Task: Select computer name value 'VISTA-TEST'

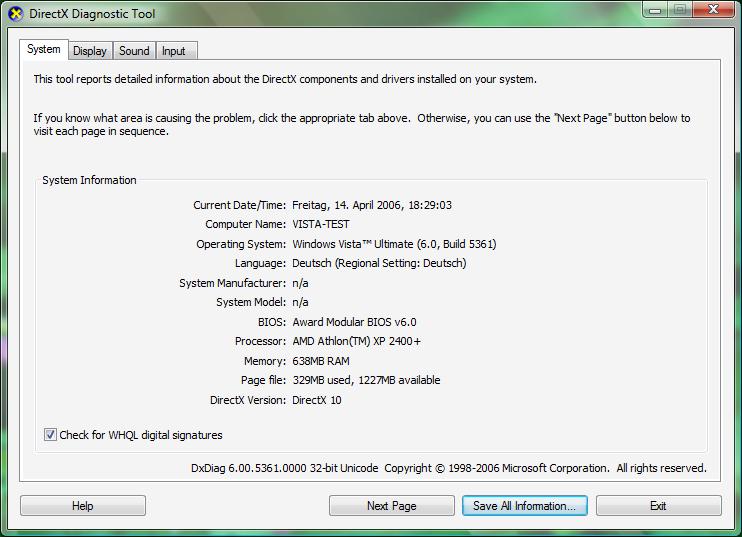Action: [x=321, y=224]
